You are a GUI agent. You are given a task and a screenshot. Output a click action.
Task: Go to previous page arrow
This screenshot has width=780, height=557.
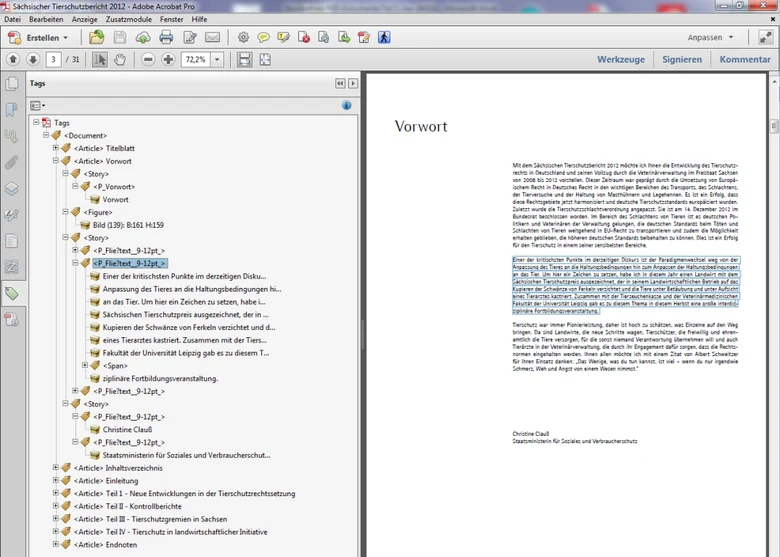click(x=13, y=59)
